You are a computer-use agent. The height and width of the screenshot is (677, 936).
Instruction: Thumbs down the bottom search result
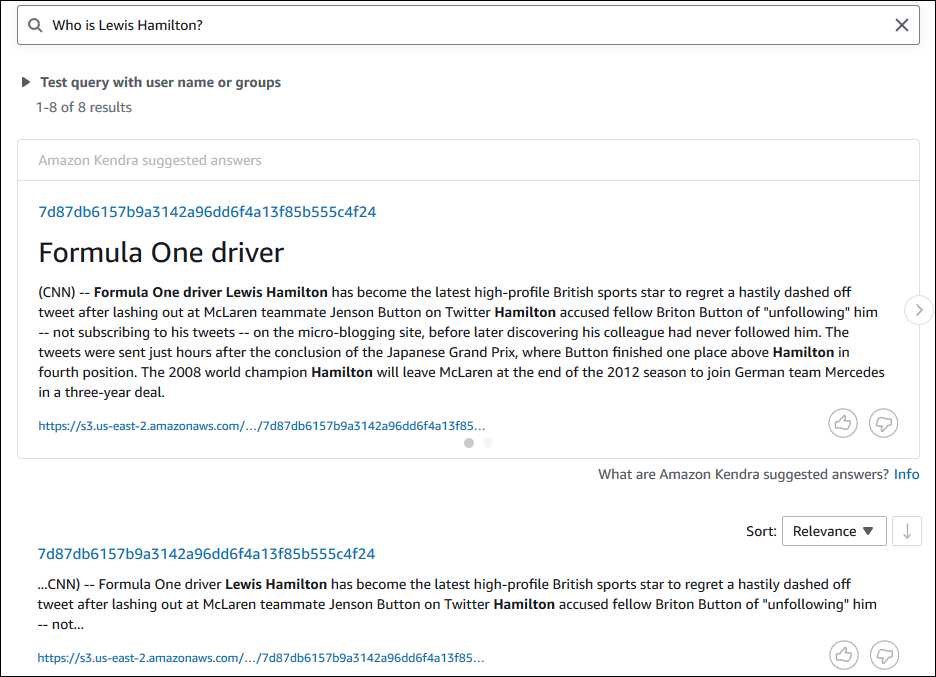(884, 655)
